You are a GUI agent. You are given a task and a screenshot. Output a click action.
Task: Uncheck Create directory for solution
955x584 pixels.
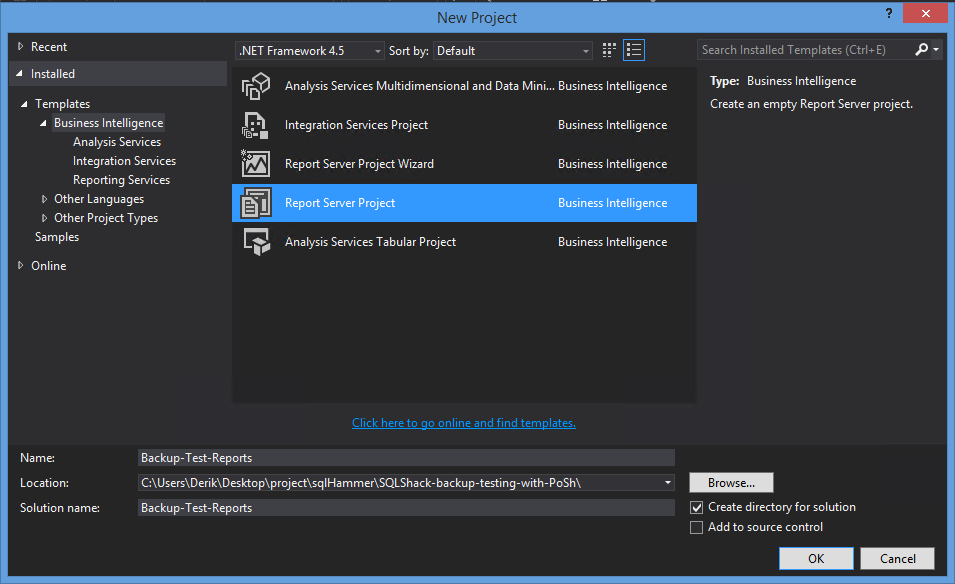(x=696, y=507)
